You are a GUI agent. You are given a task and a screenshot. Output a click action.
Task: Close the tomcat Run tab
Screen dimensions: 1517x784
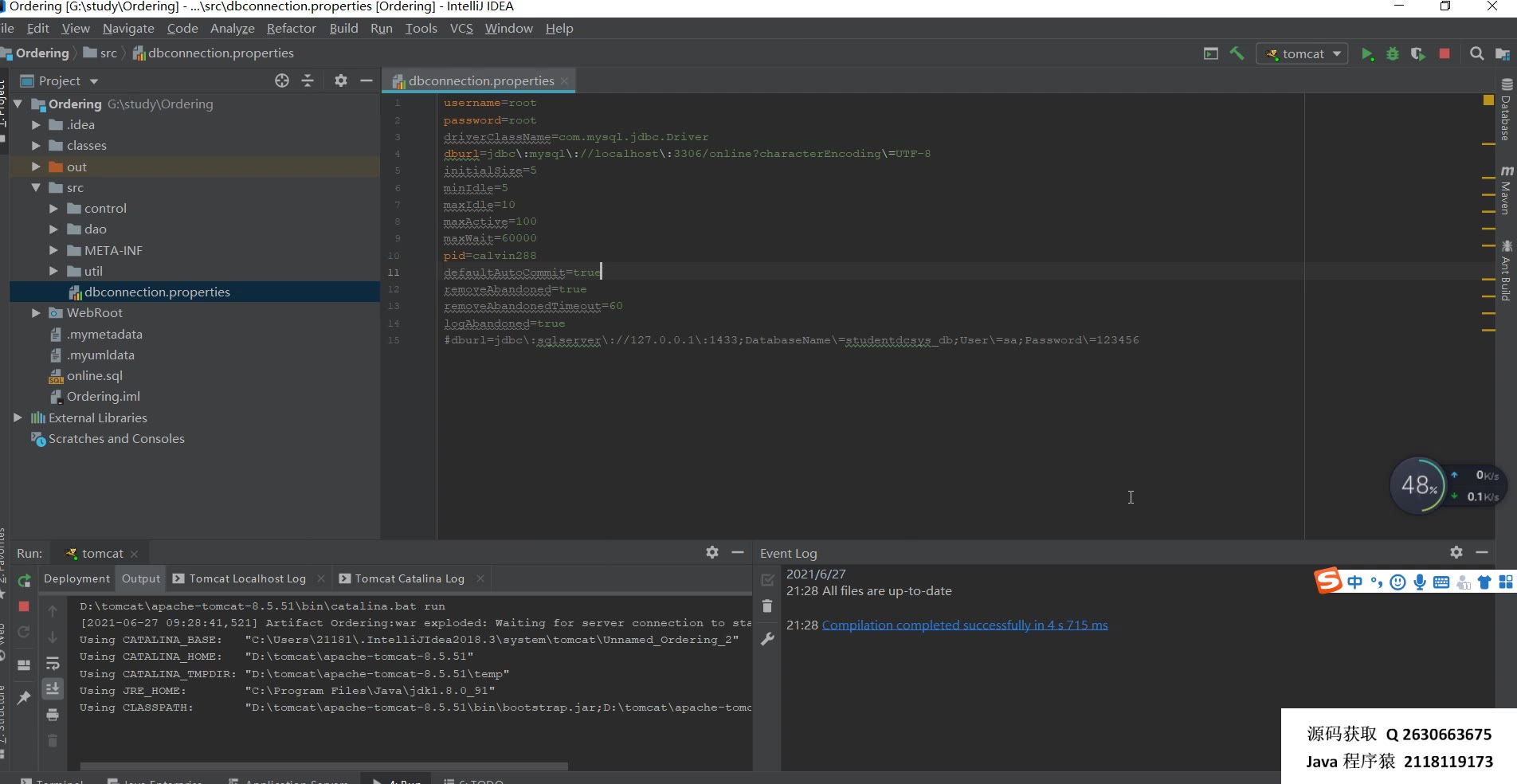[135, 554]
